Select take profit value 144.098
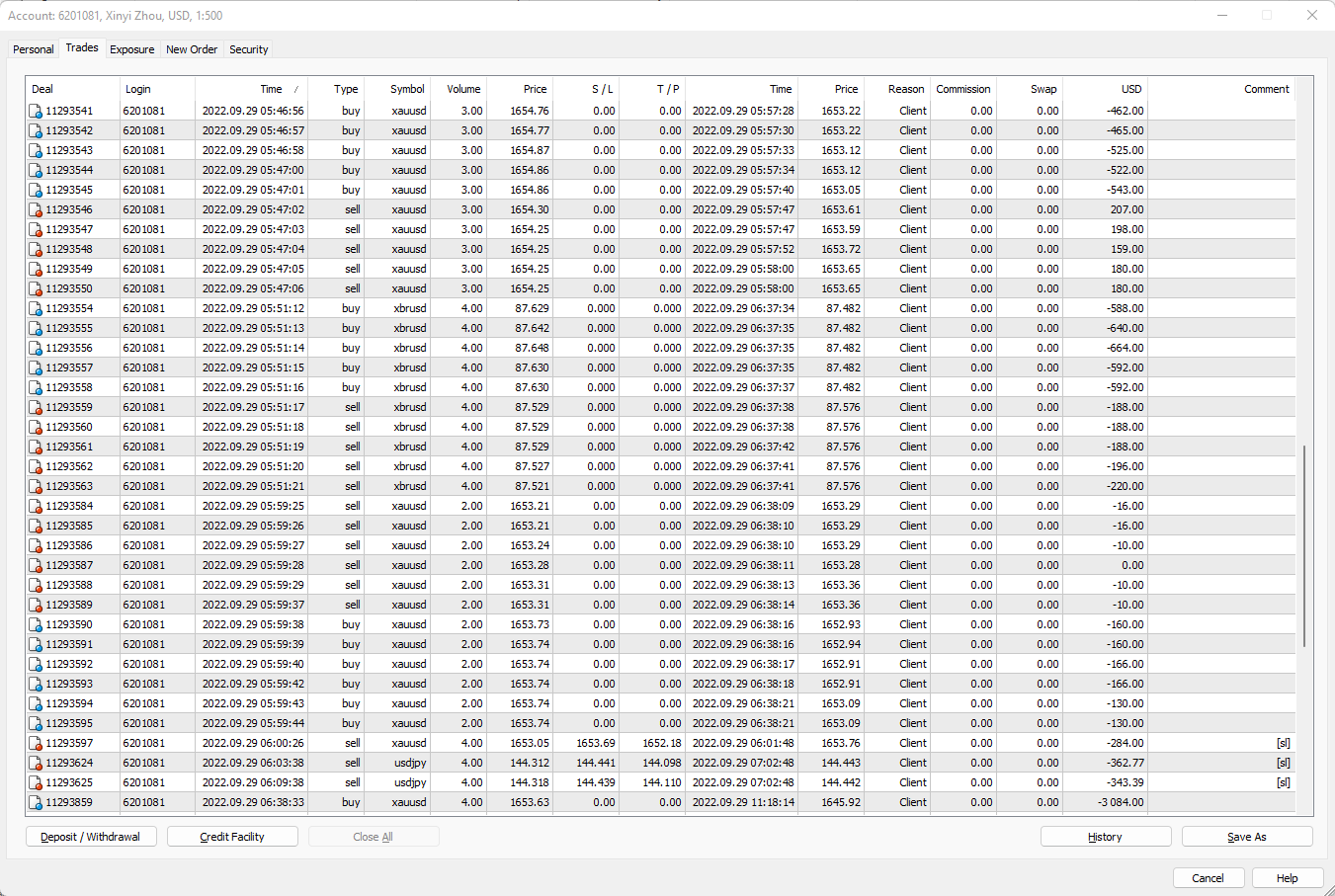Viewport: 1335px width, 896px height. [662, 763]
